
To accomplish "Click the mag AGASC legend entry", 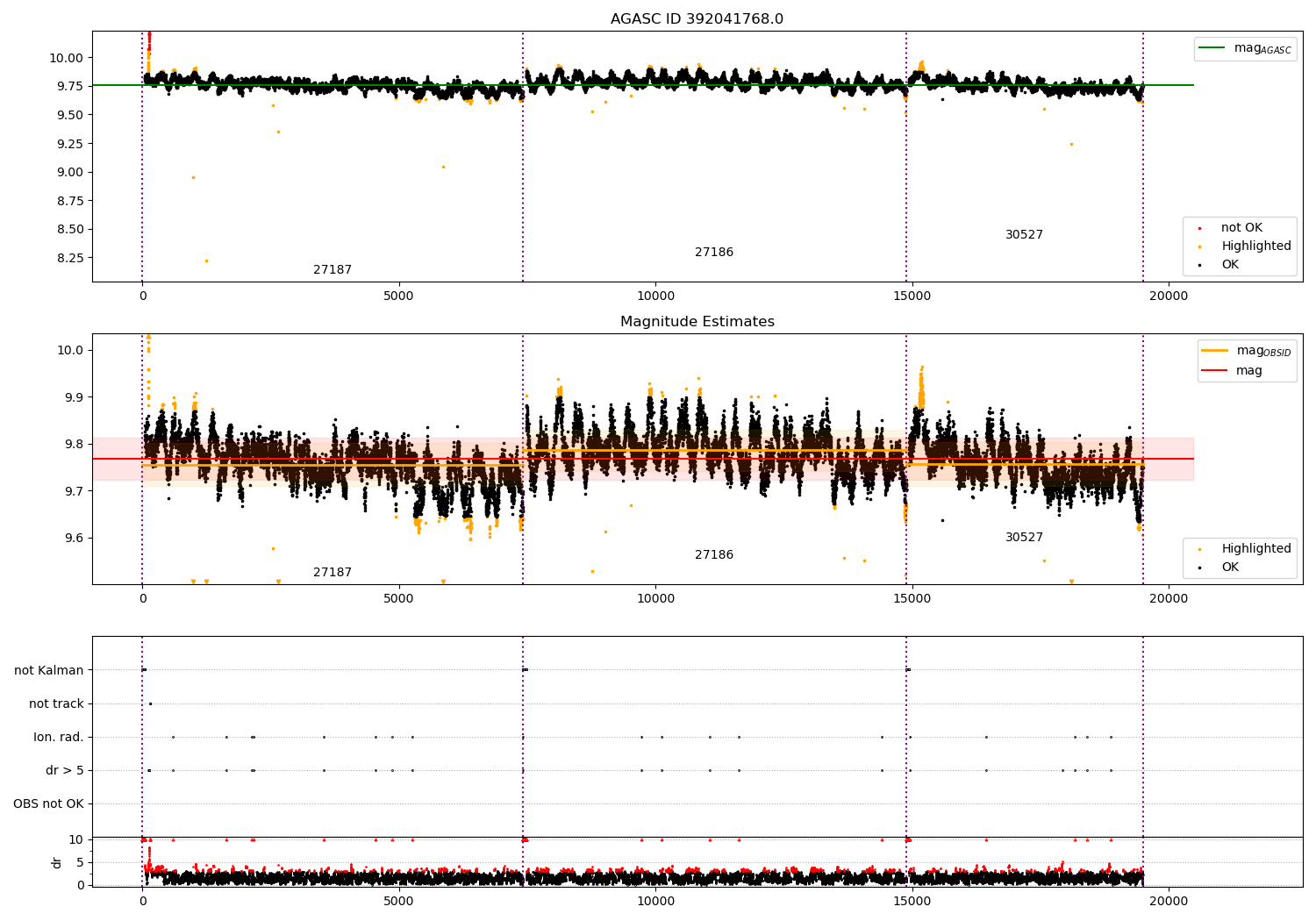I will (x=1246, y=48).
